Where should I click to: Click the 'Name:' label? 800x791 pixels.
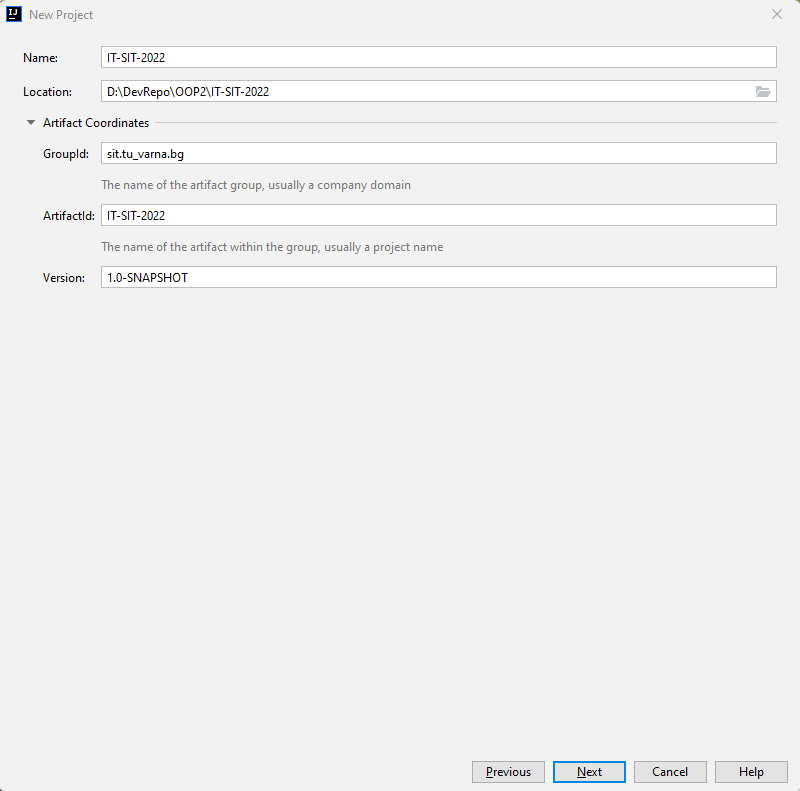click(x=40, y=58)
